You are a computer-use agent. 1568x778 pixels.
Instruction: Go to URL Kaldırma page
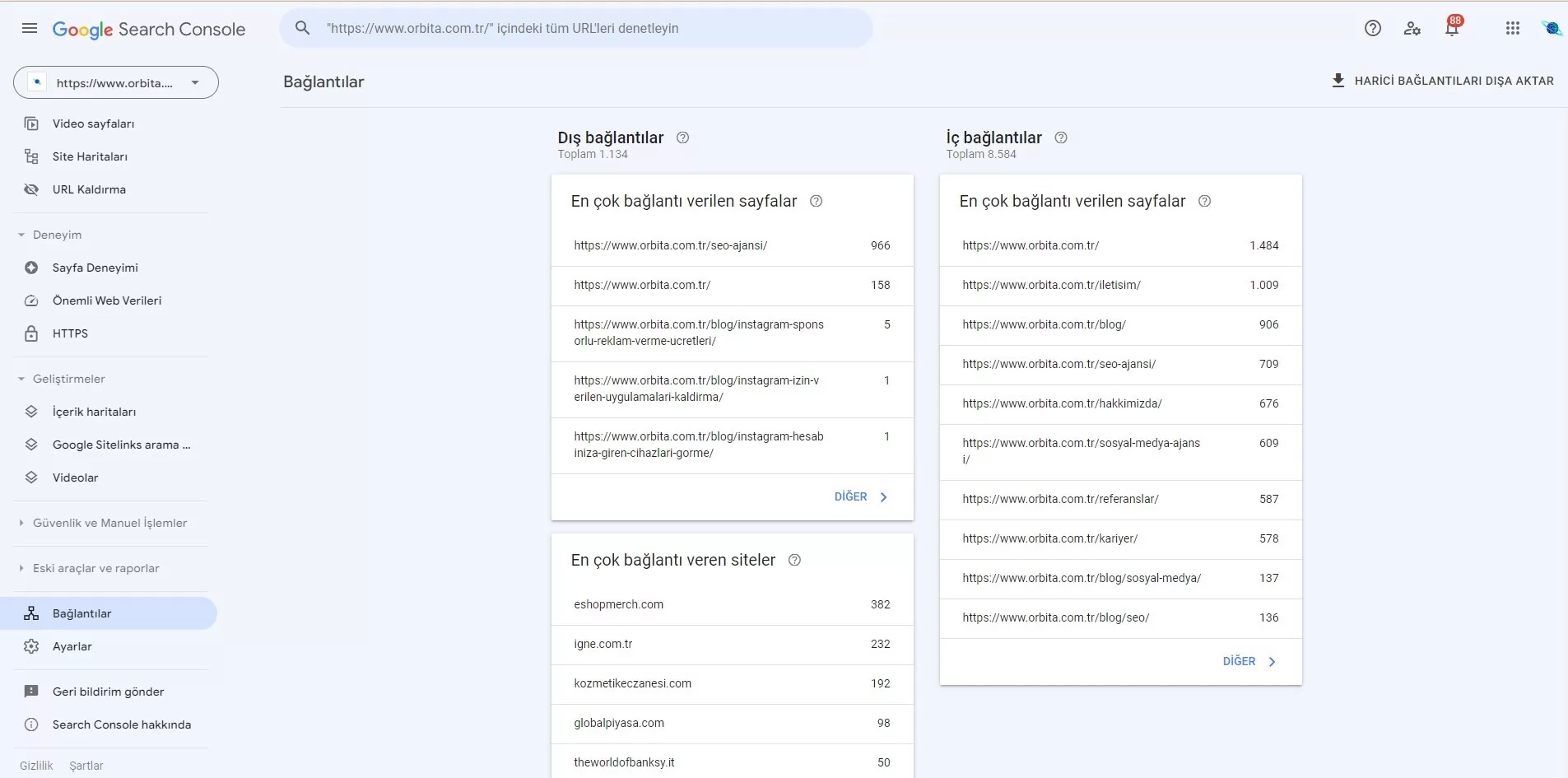[109, 189]
